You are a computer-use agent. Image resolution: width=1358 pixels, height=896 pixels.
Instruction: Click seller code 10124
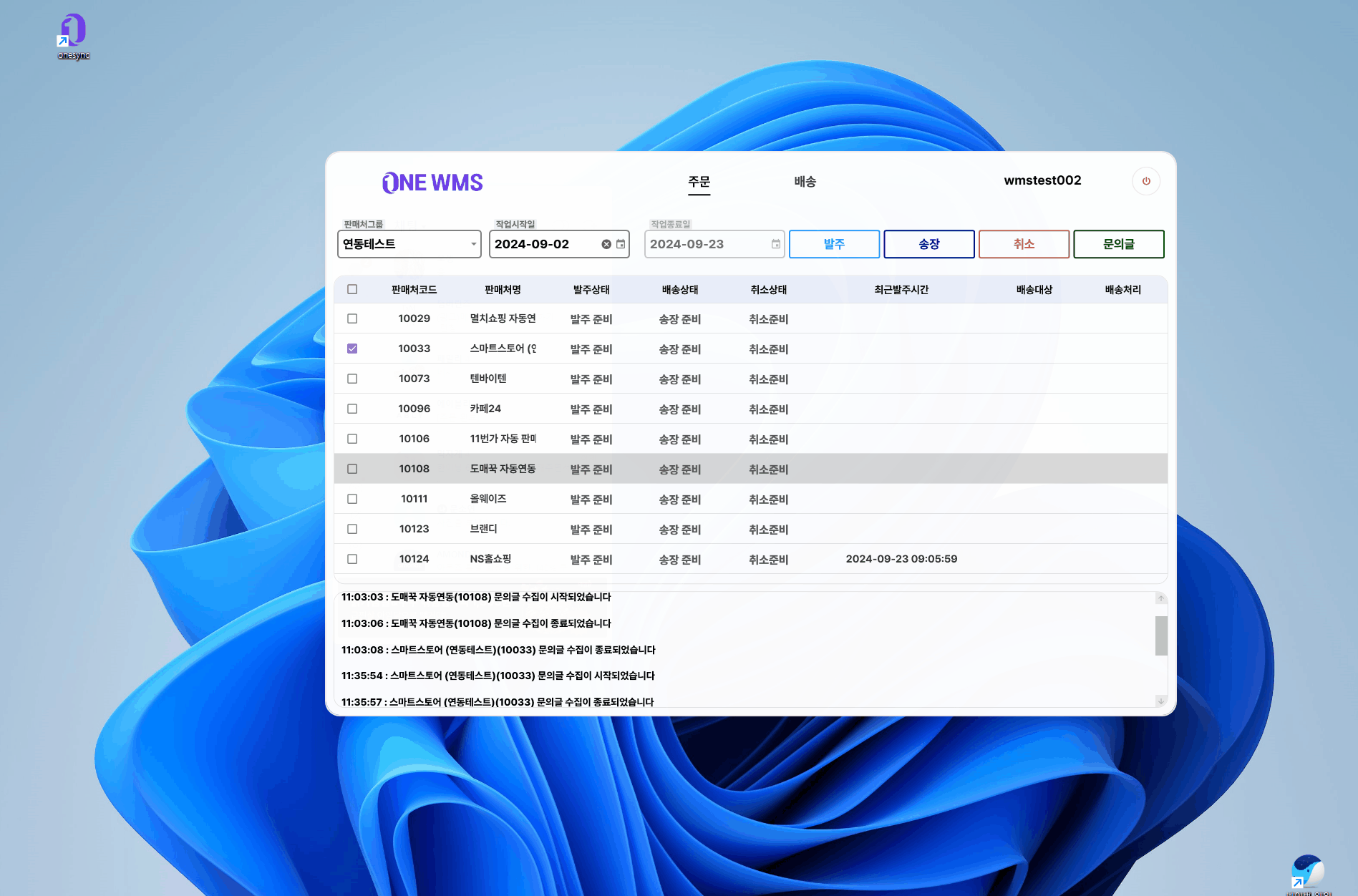(x=414, y=559)
